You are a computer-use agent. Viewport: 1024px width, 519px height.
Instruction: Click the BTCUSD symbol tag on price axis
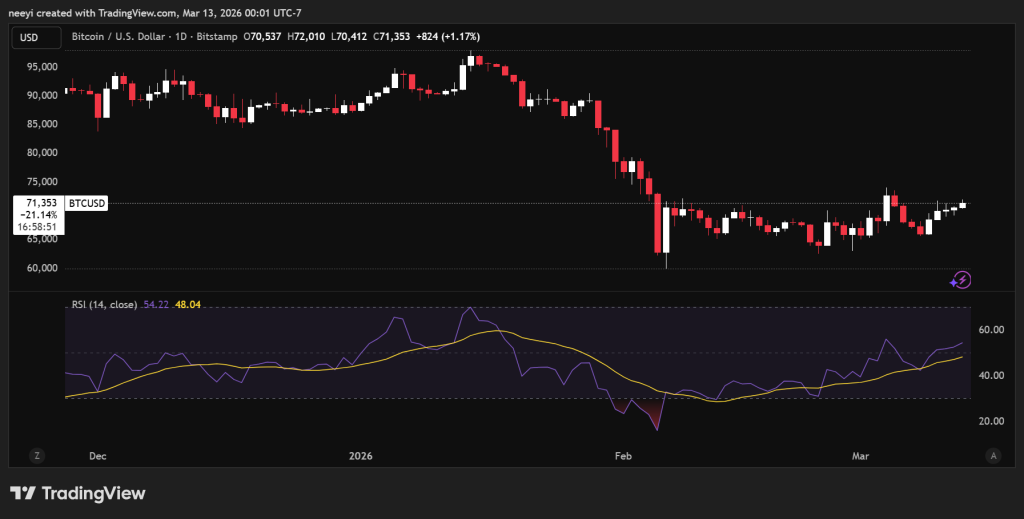click(85, 203)
